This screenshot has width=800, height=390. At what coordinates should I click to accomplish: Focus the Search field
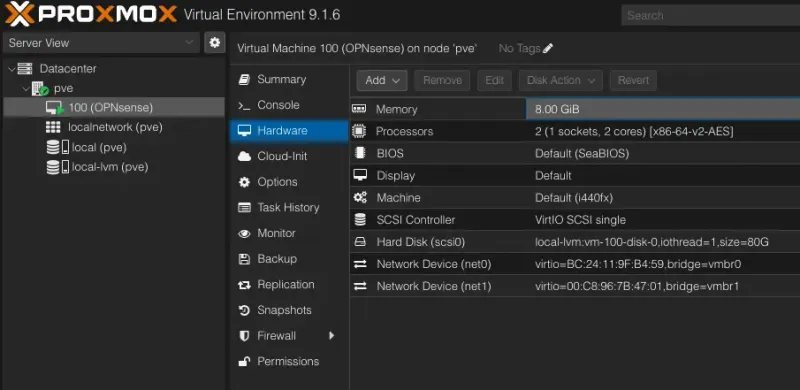(x=710, y=15)
